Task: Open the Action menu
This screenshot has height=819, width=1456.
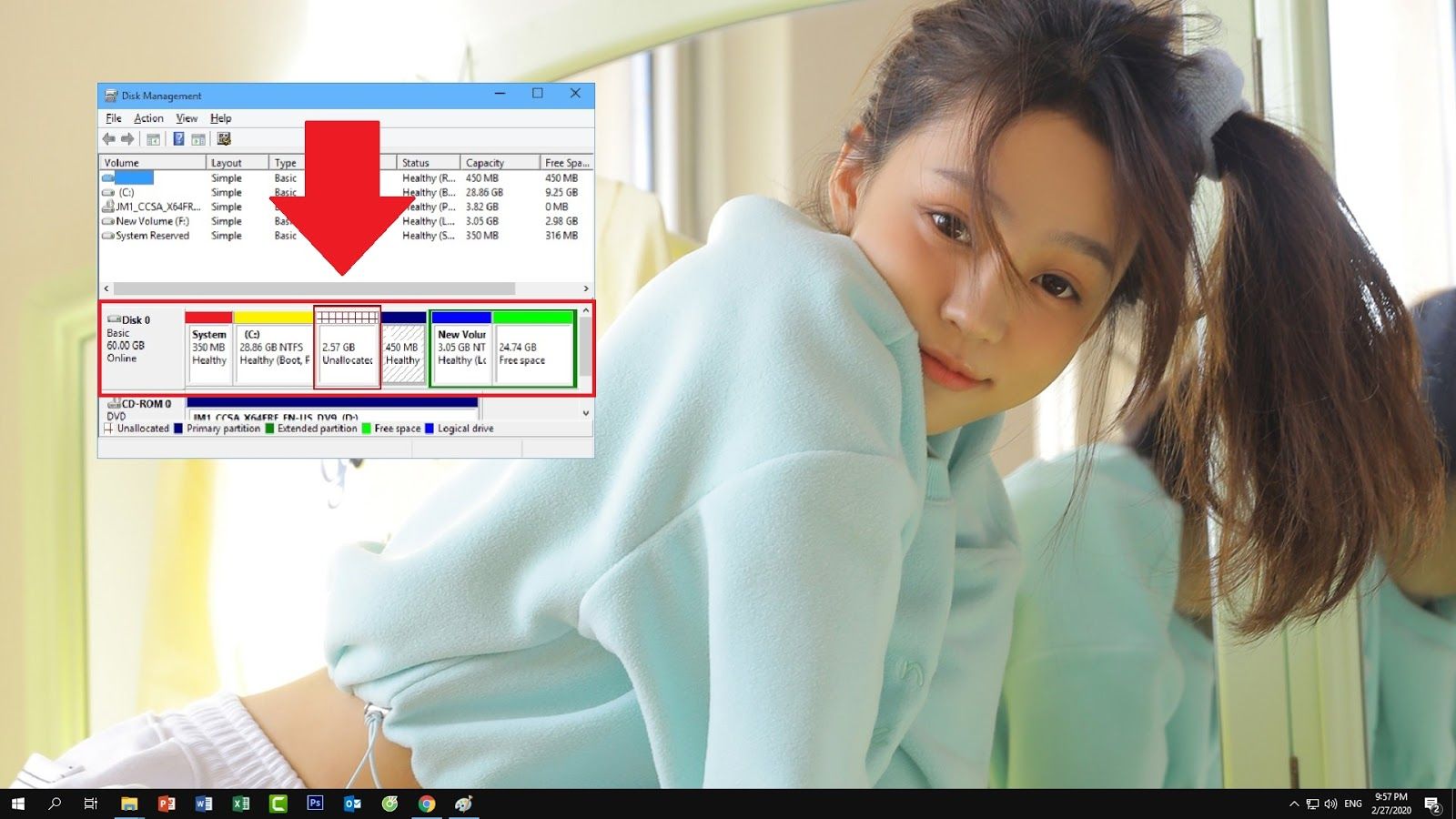Action: pos(148,117)
